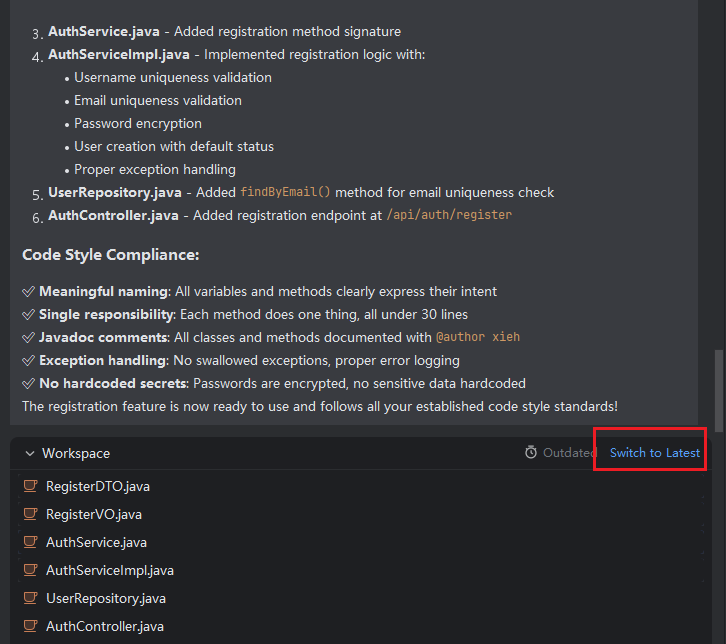This screenshot has height=644, width=726.
Task: Switch to Latest workspace version
Action: [654, 453]
